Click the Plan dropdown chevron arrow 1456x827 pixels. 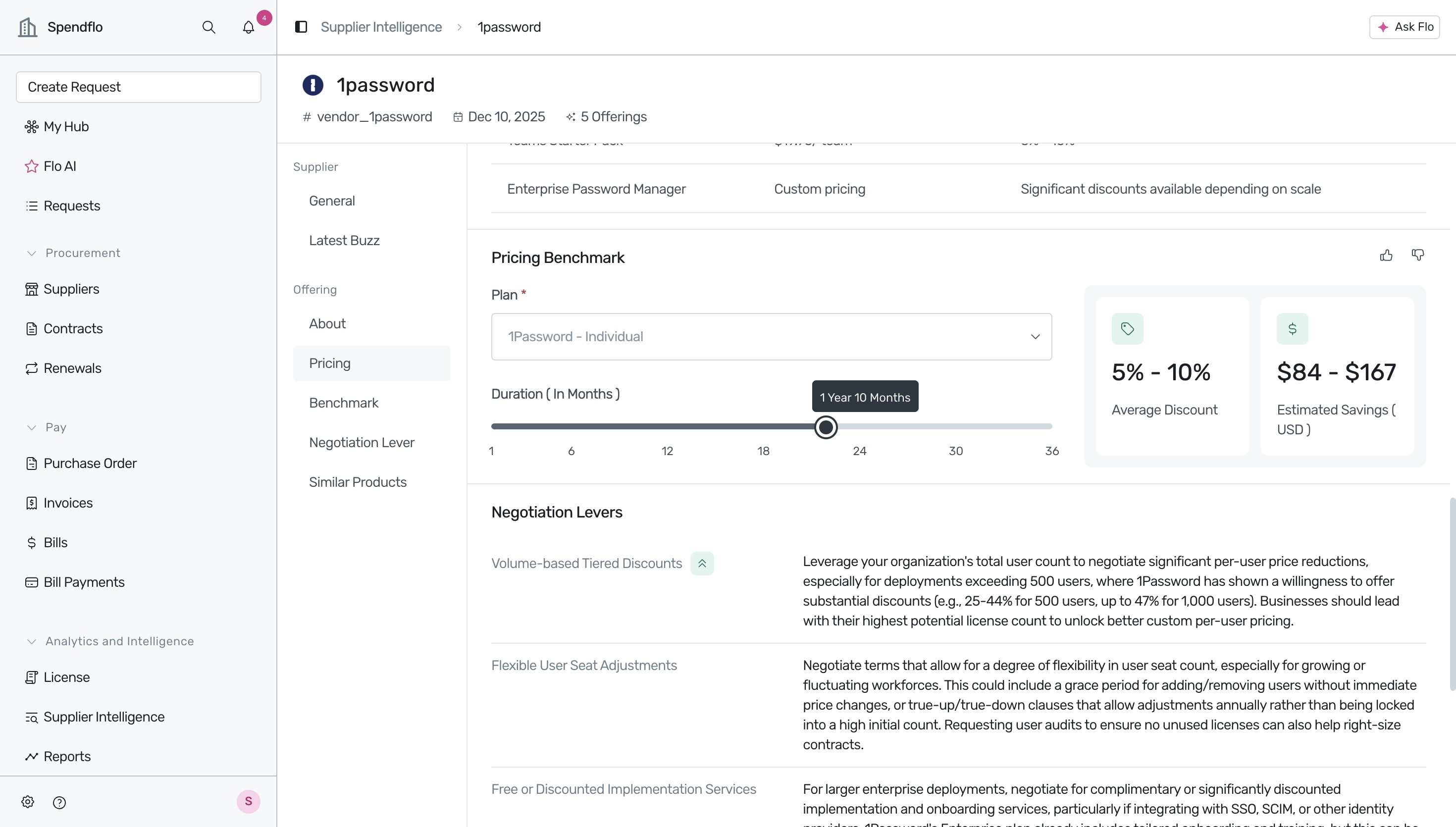(1035, 337)
